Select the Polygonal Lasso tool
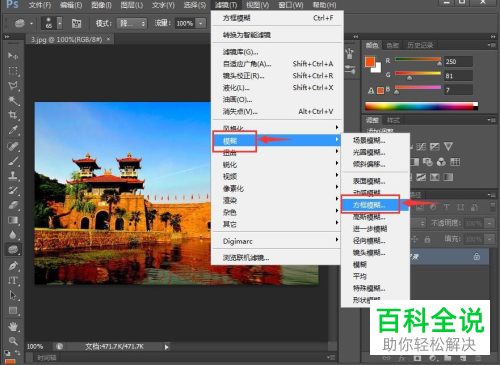Viewport: 500px width, 365px height. [13, 85]
